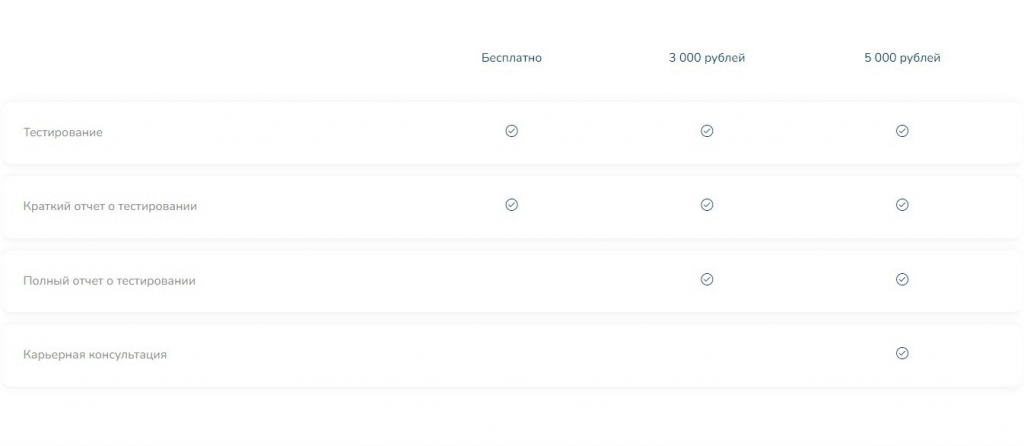Select the 5 000 рублей plan header
Viewport: 1024px width, 446px height.
click(x=902, y=58)
